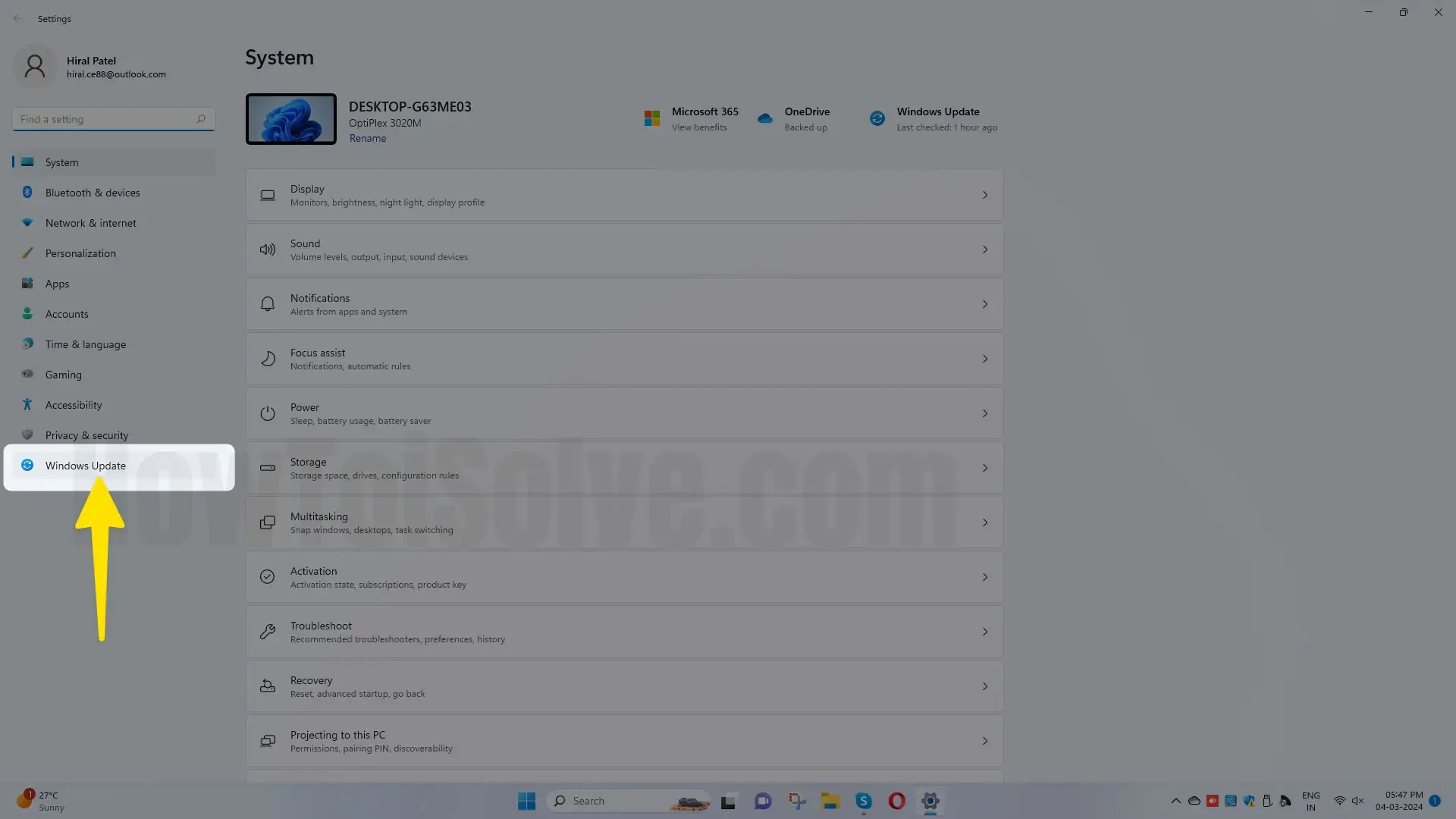Click the desktop wallpaper thumbnail
The image size is (1456, 819).
pos(291,119)
